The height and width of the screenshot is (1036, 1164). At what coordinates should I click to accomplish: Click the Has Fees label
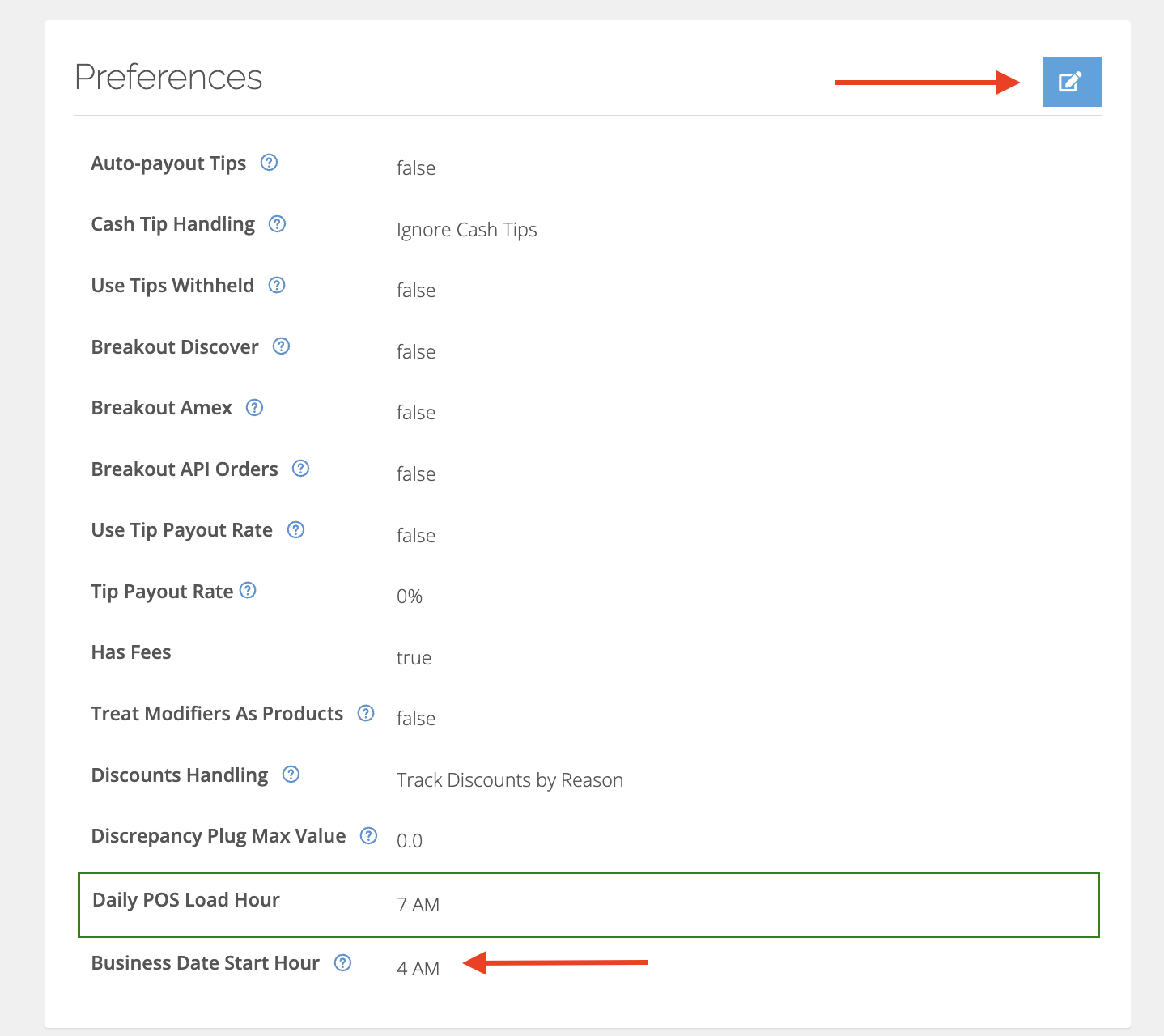pos(131,652)
